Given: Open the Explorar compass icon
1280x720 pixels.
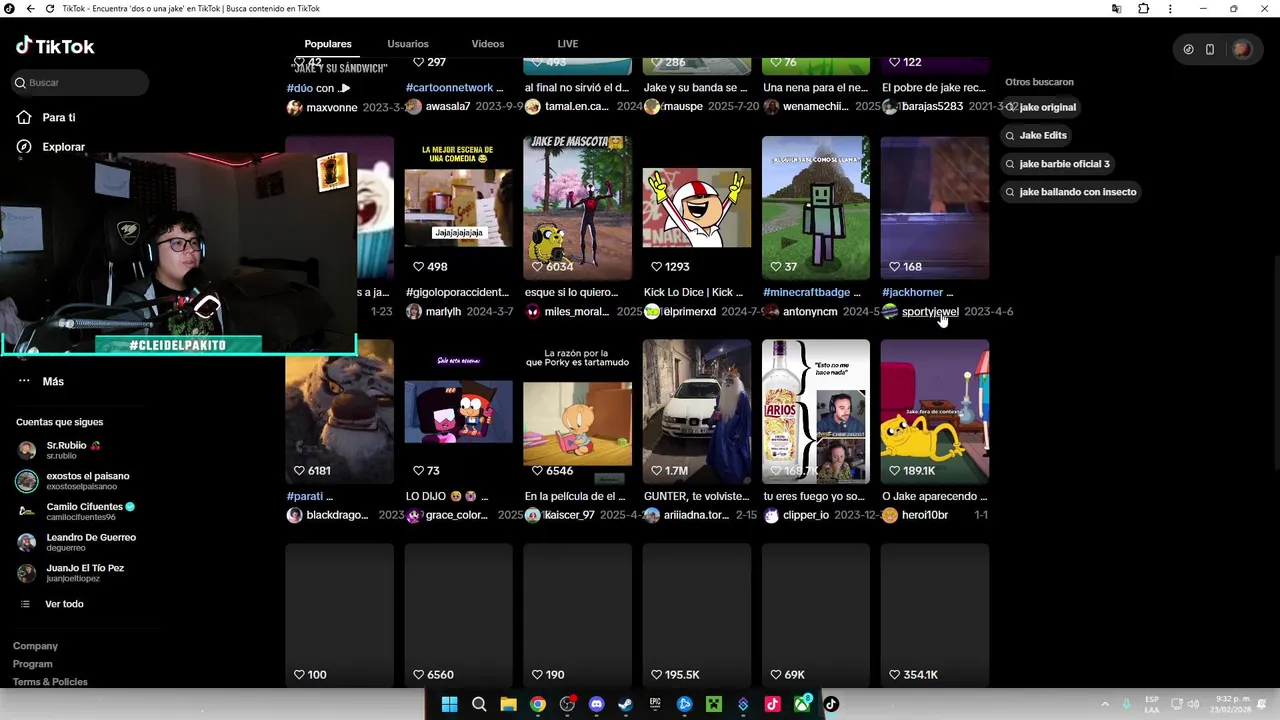Looking at the screenshot, I should coord(24,146).
